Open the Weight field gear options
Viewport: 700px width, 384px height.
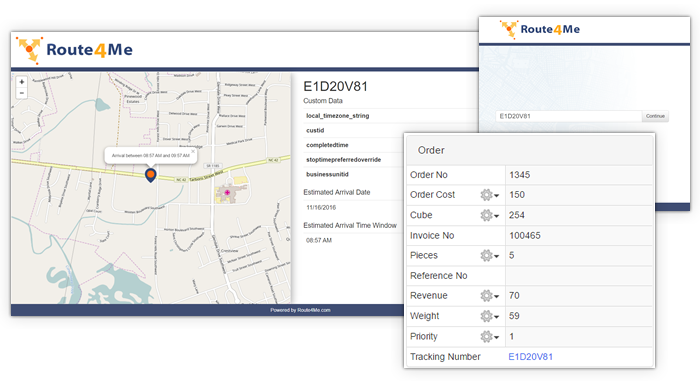point(490,316)
